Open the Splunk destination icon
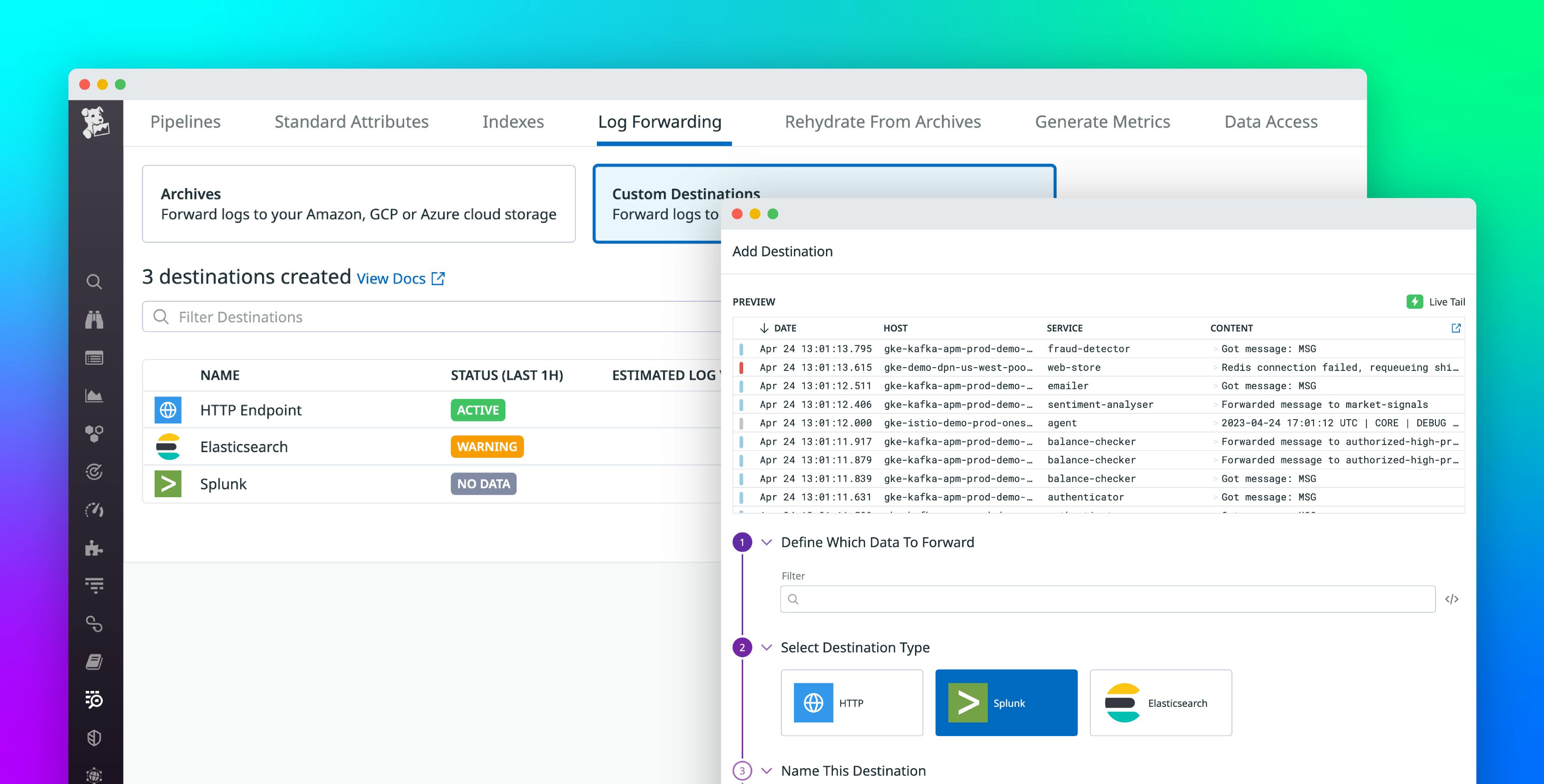Image resolution: width=1544 pixels, height=784 pixels. (x=168, y=484)
